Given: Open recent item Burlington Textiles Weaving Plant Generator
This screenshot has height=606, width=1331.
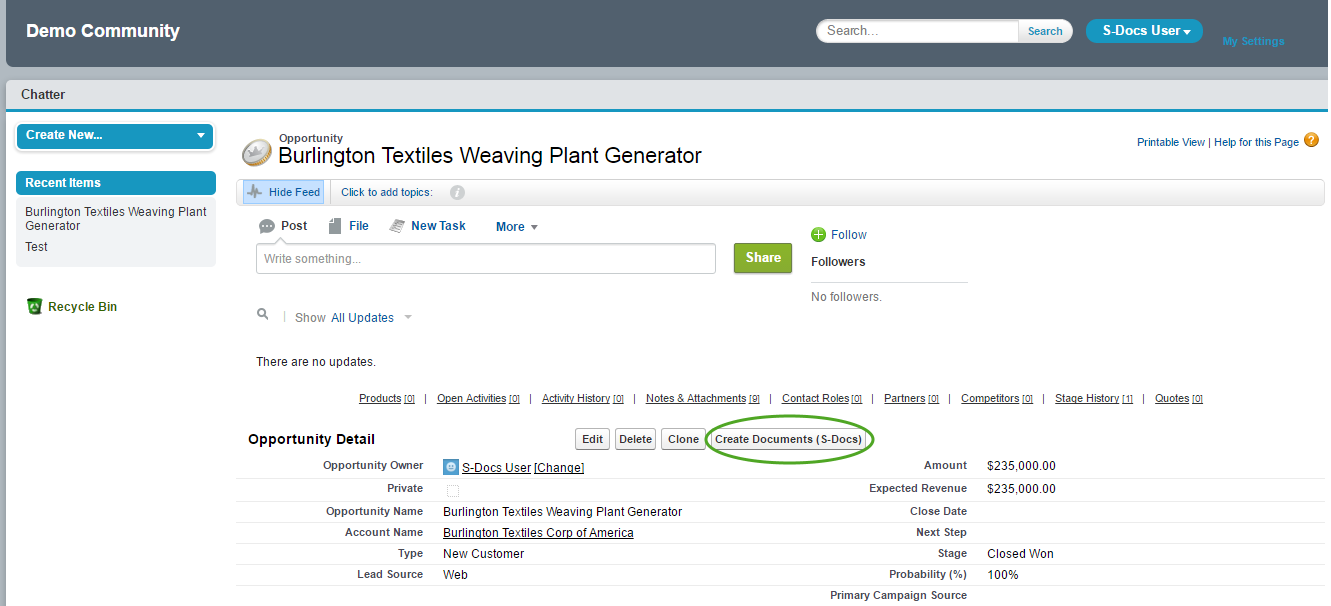Looking at the screenshot, I should point(116,219).
